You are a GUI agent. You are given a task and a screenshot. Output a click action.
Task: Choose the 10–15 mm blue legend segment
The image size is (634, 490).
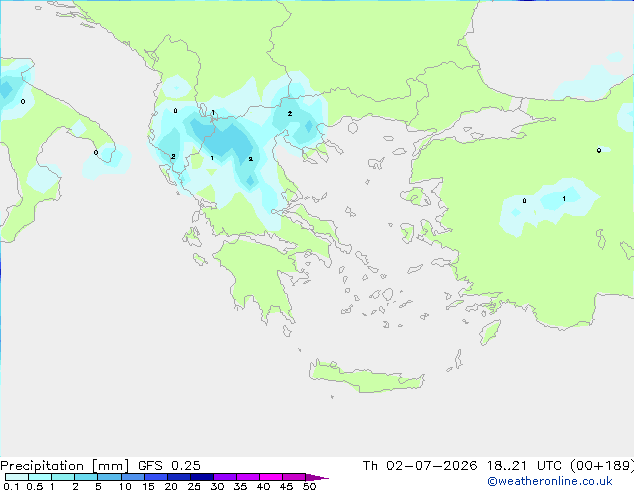click(132, 477)
